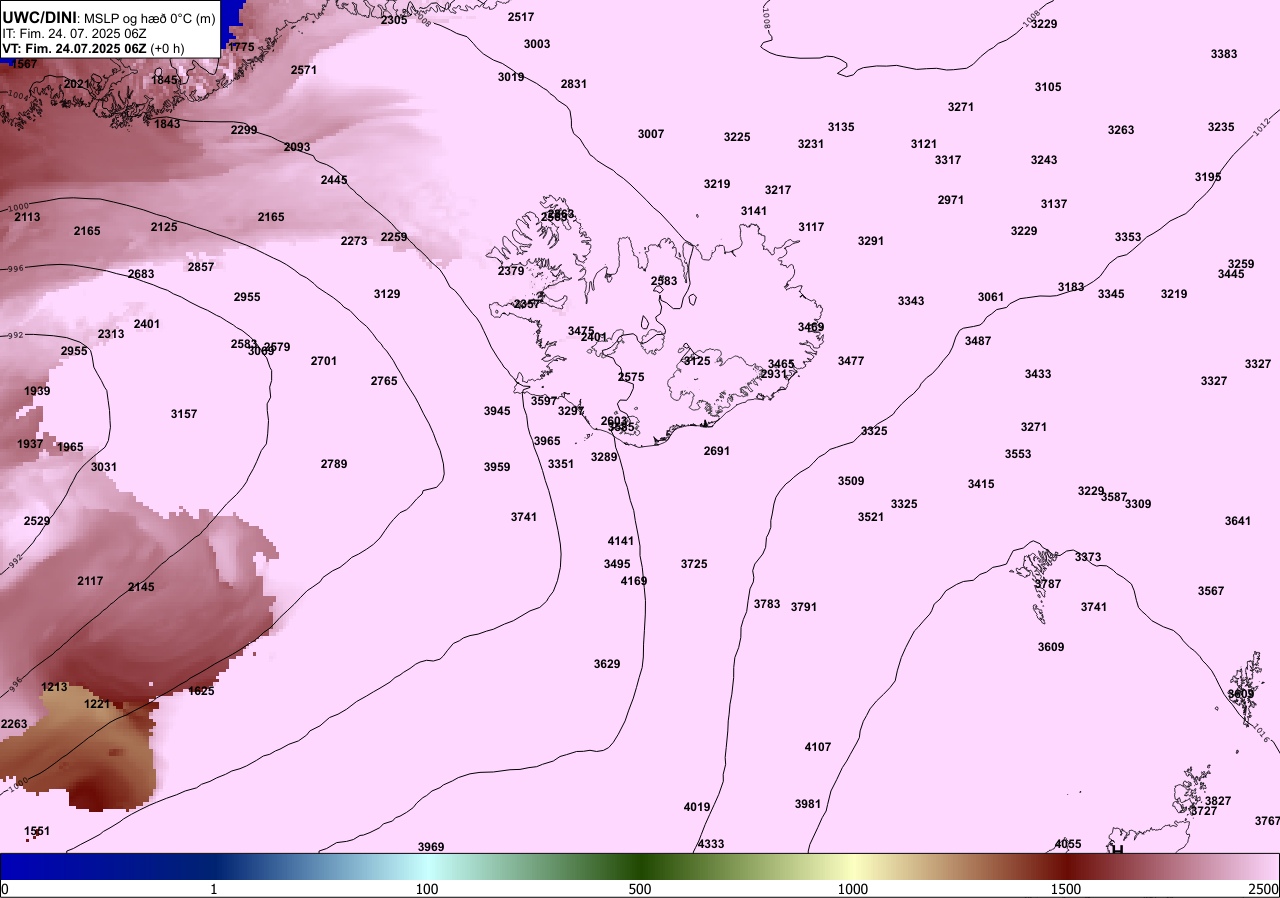Click the height value 2305
This screenshot has height=898, width=1280.
click(394, 20)
